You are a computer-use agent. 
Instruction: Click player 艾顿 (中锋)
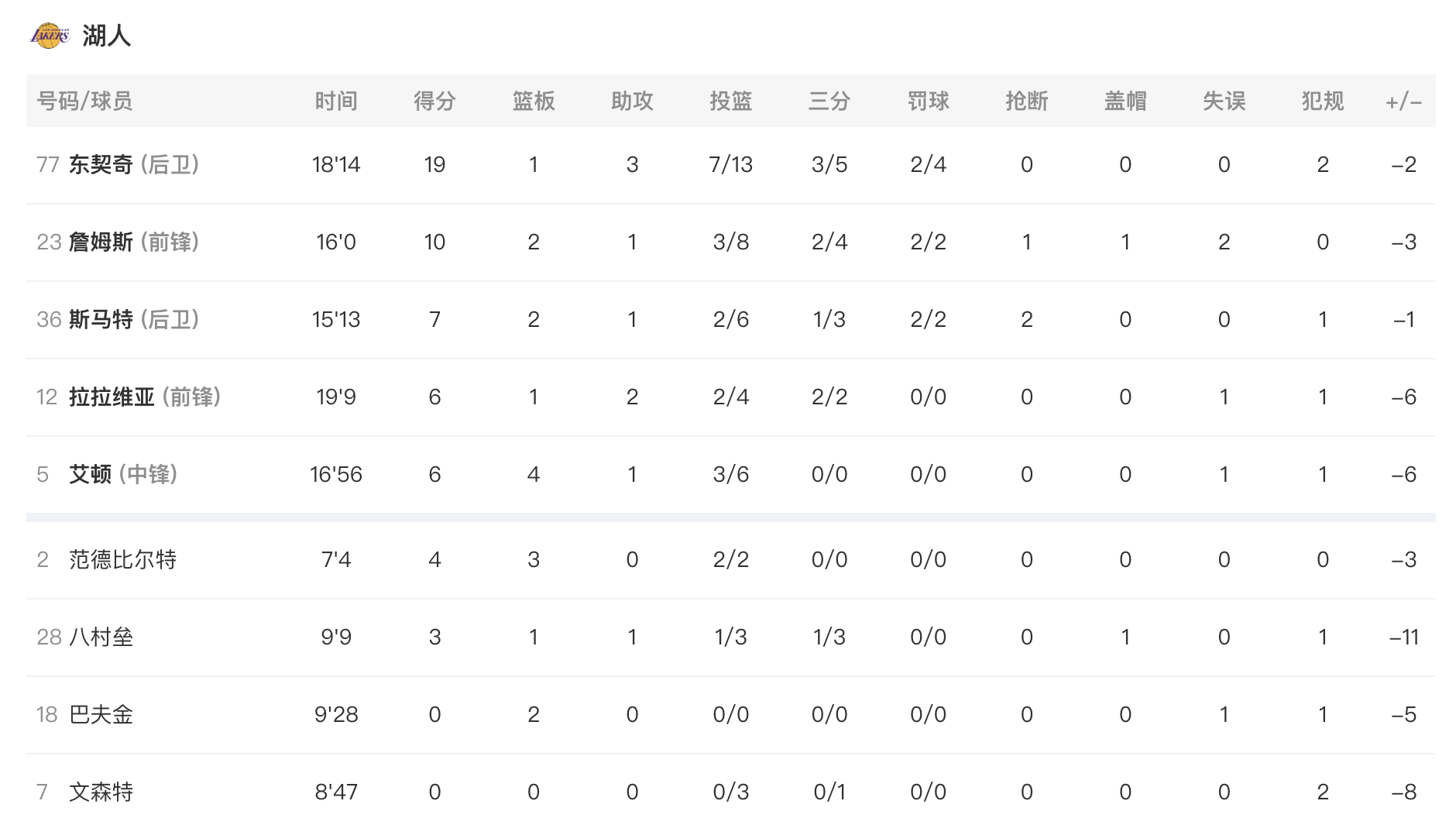123,474
